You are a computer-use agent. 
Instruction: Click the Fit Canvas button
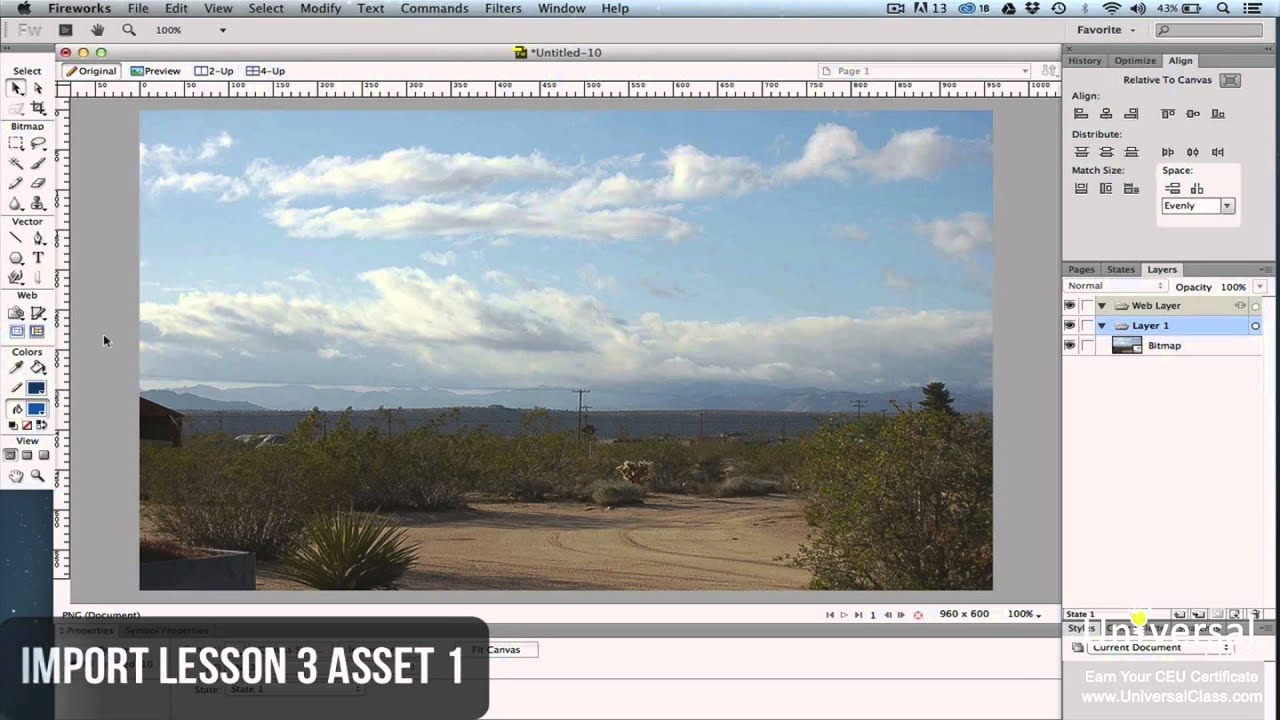[x=496, y=650]
